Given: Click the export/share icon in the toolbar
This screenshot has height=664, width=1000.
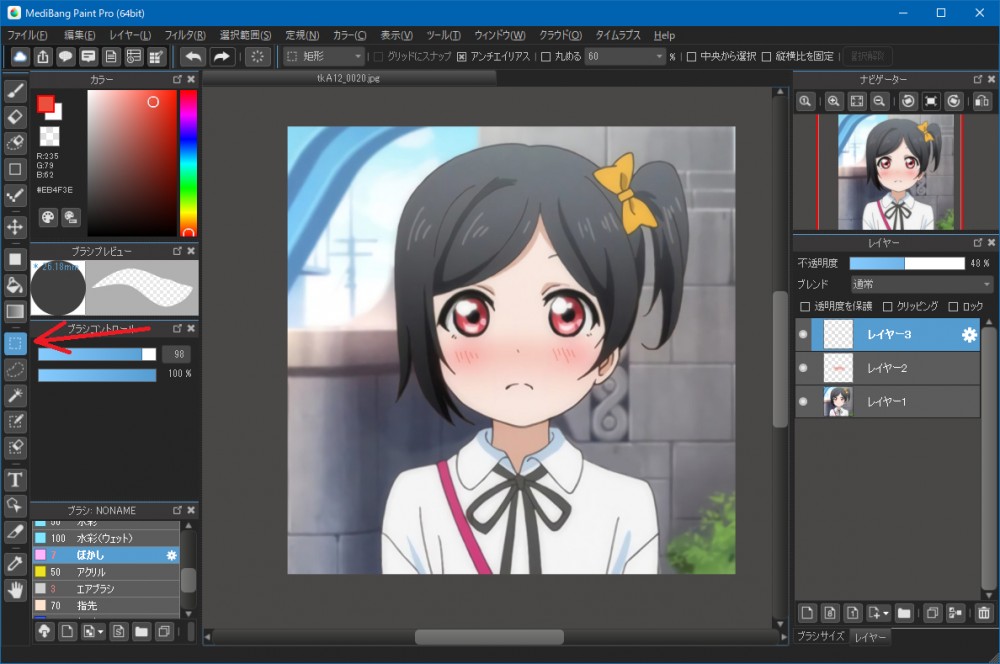Looking at the screenshot, I should click(43, 57).
